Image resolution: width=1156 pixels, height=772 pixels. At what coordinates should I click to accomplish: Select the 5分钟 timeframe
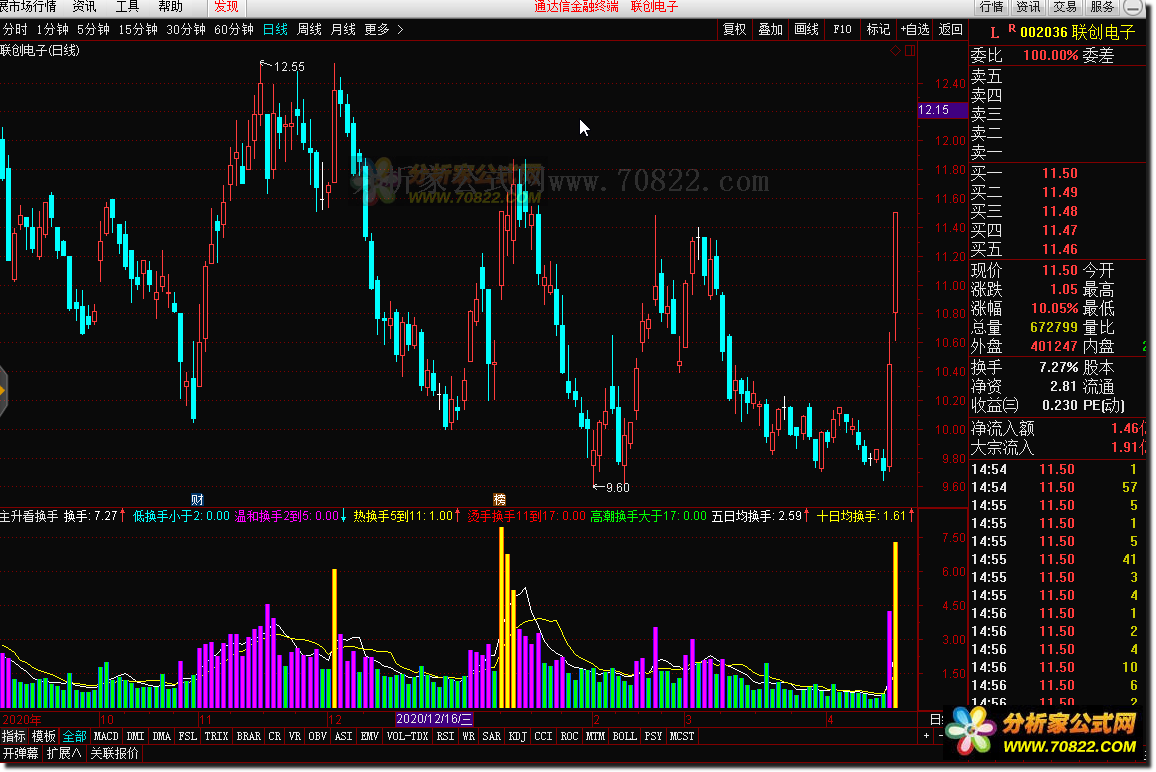[x=93, y=29]
